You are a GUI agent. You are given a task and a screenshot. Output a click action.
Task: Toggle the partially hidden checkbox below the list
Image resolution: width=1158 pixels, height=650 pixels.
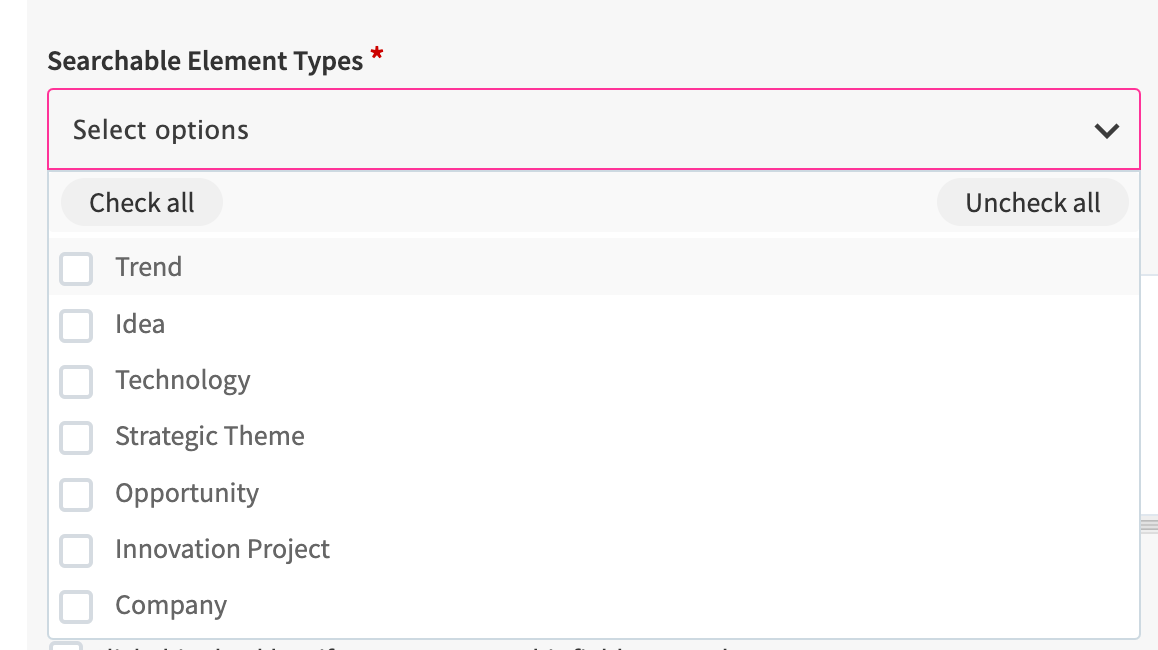click(x=67, y=645)
